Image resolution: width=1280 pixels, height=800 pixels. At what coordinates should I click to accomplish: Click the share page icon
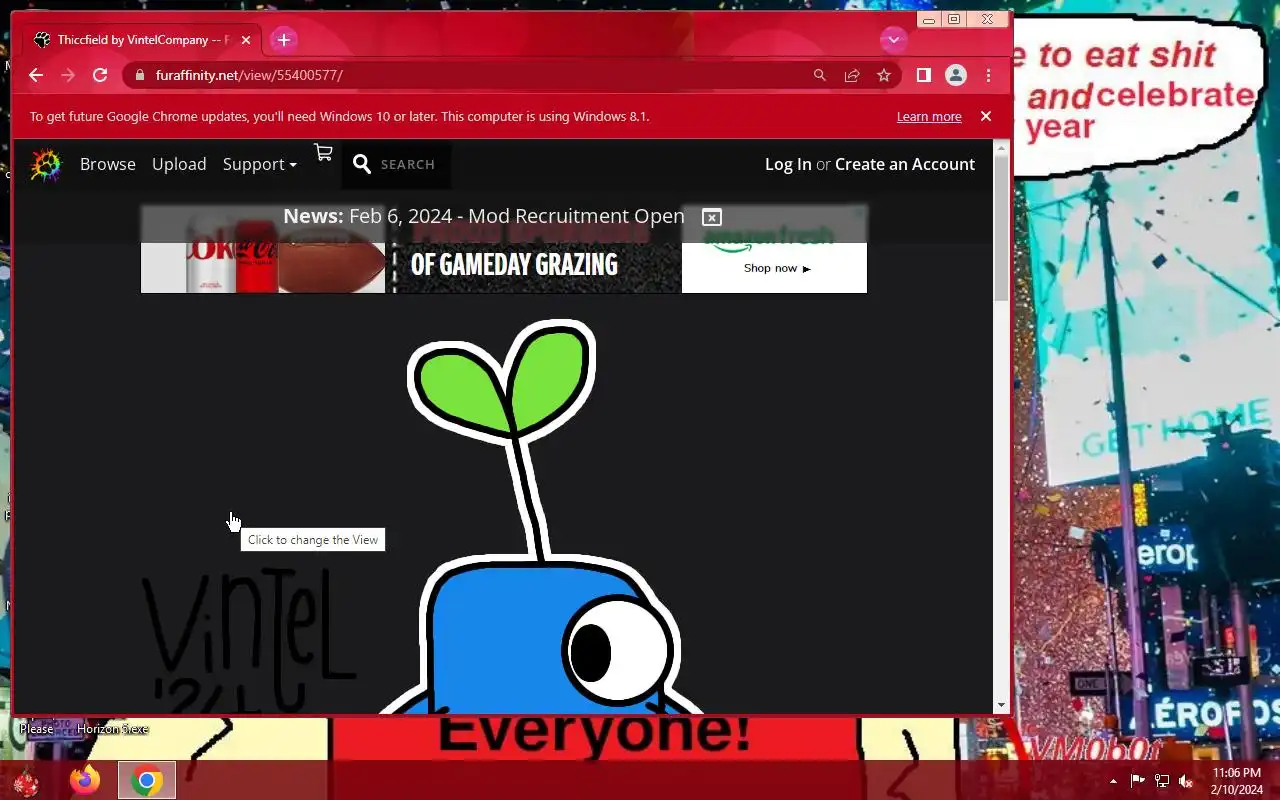[852, 75]
